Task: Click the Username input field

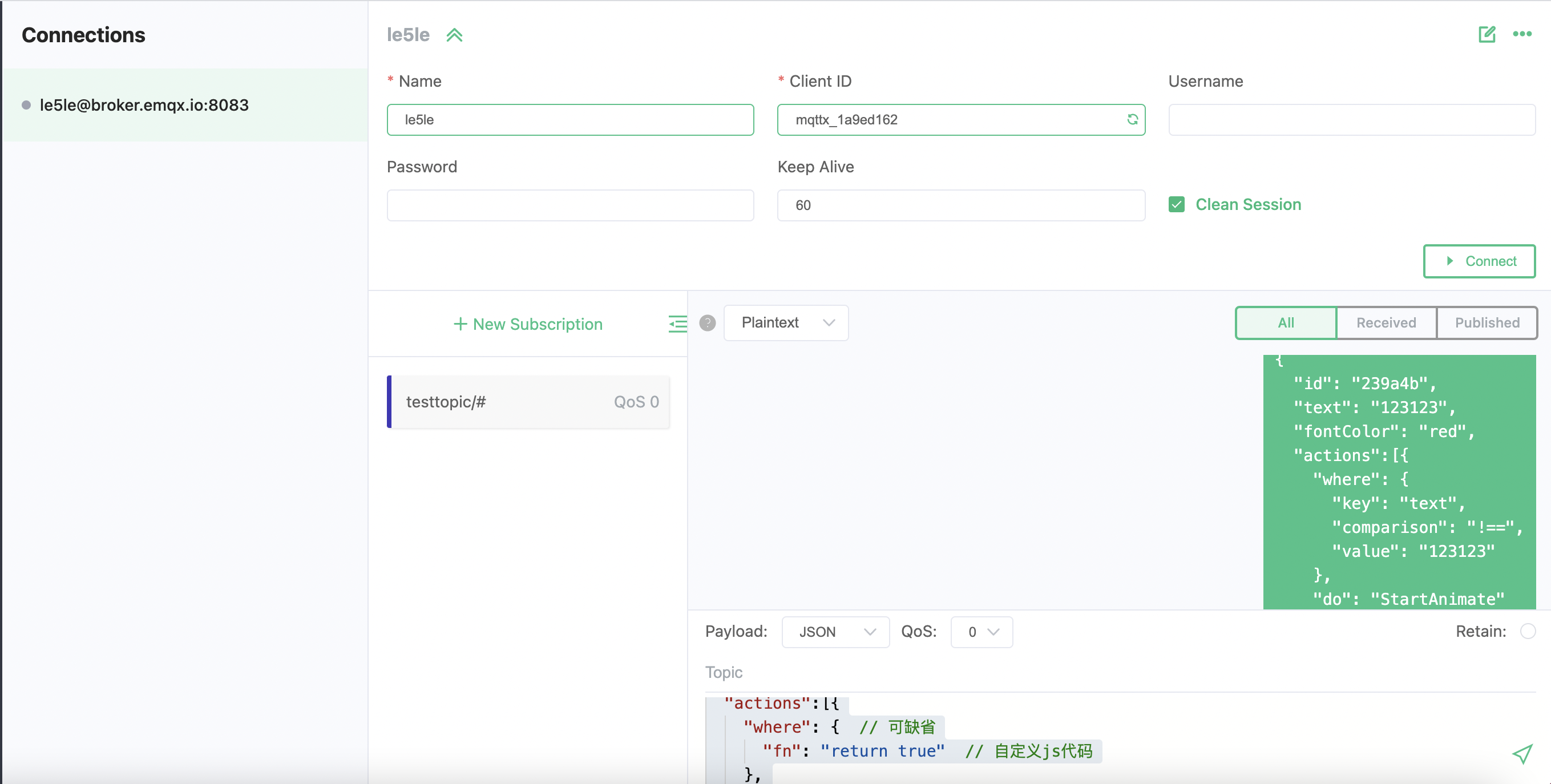Action: [1352, 120]
